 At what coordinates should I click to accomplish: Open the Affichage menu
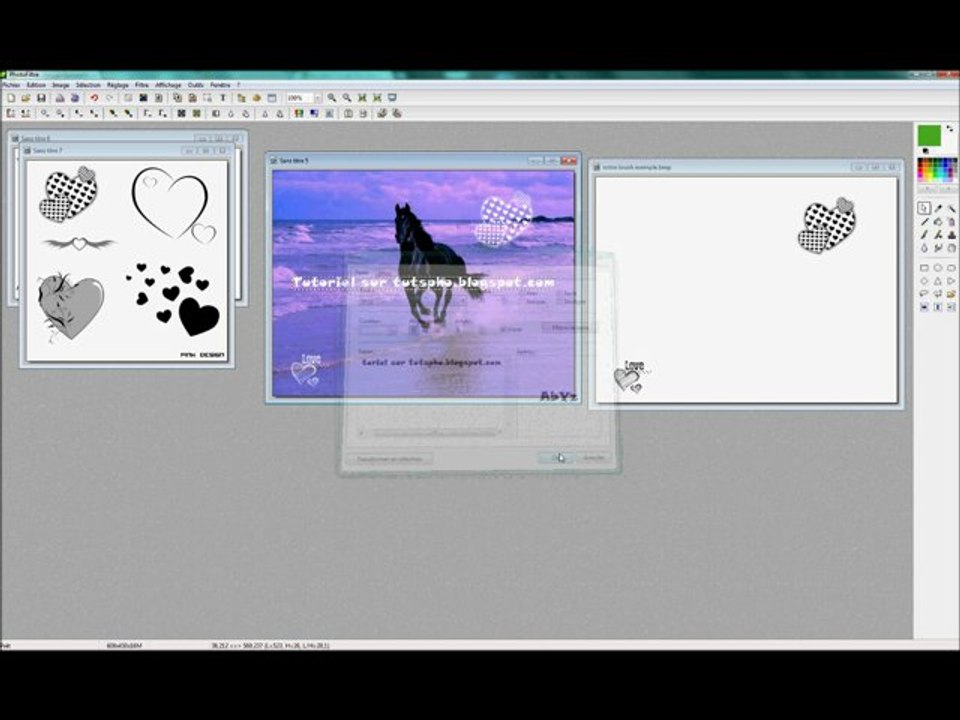pos(168,85)
